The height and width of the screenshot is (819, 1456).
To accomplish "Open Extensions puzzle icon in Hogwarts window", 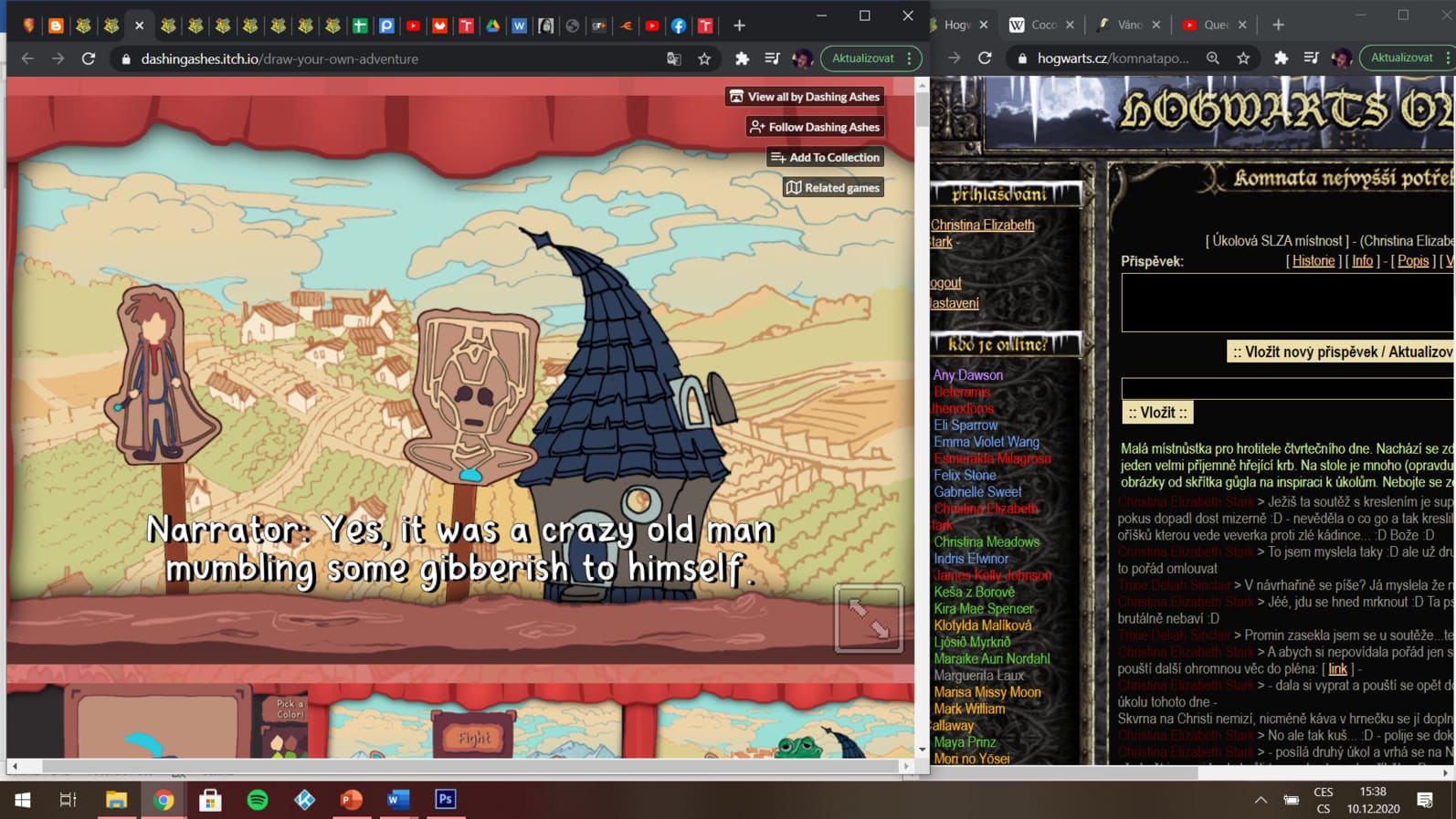I will tap(1281, 58).
